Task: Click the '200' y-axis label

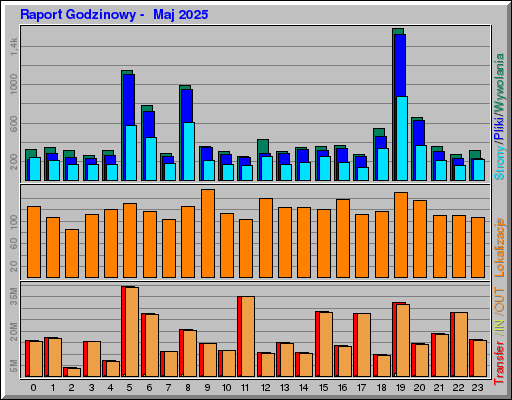Action: (13, 162)
